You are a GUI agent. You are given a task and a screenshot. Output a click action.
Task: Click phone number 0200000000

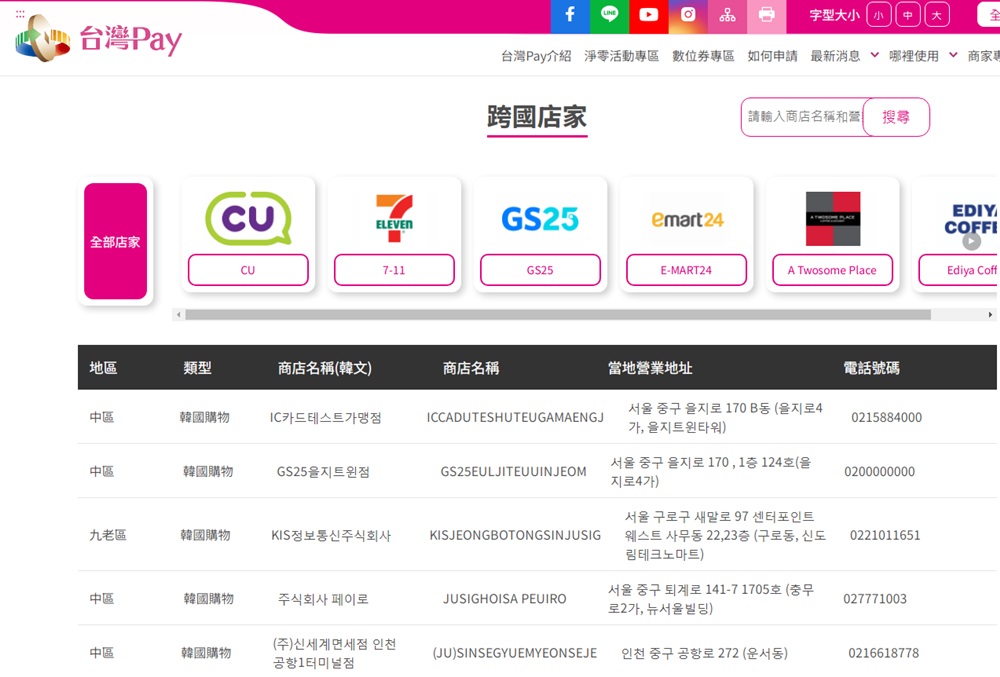click(879, 472)
